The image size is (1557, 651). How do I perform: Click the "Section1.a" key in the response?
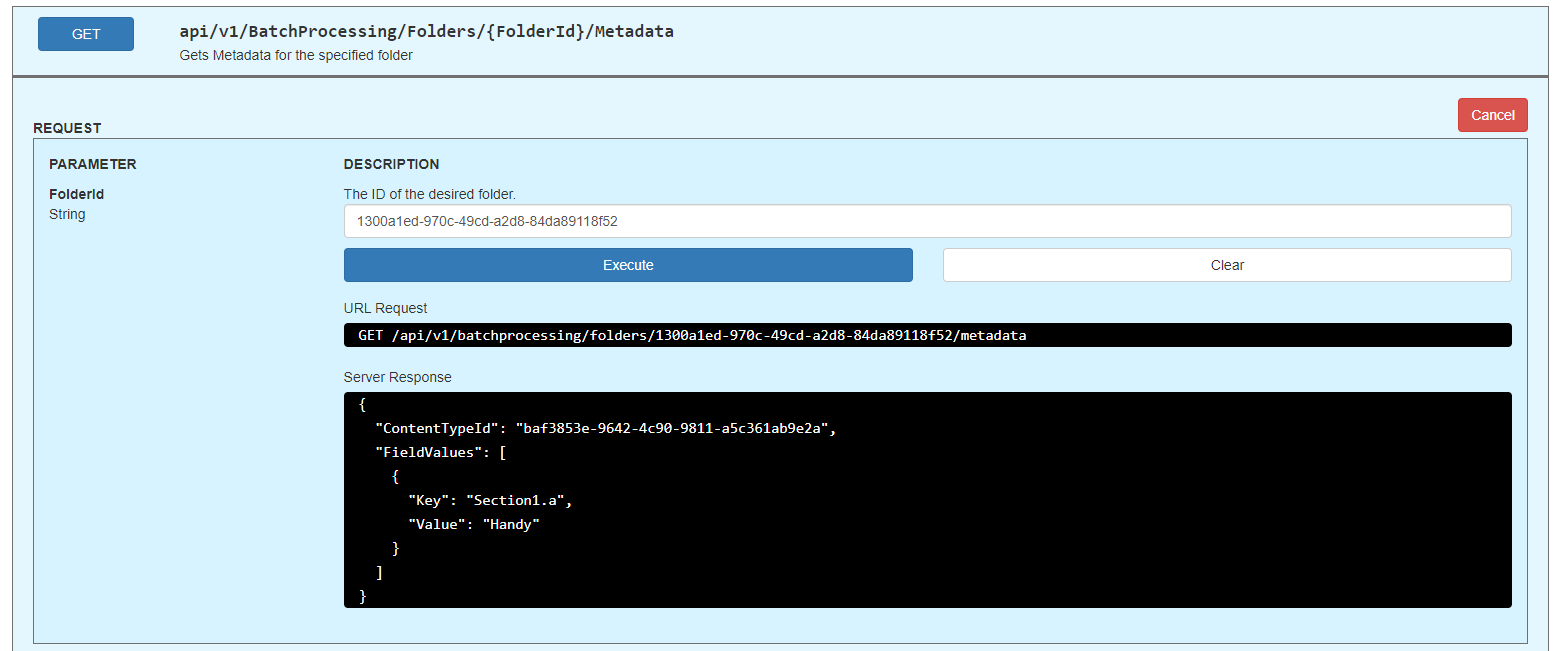519,500
